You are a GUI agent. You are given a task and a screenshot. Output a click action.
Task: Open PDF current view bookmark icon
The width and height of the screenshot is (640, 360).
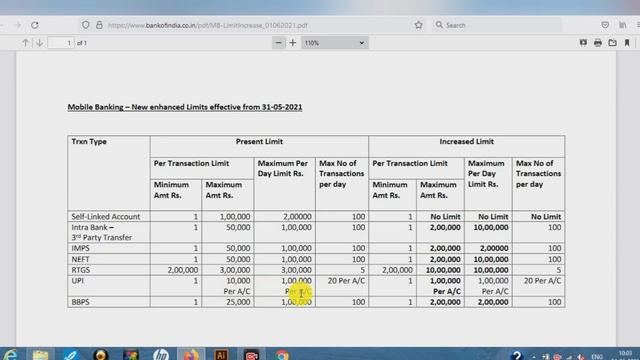(627, 42)
